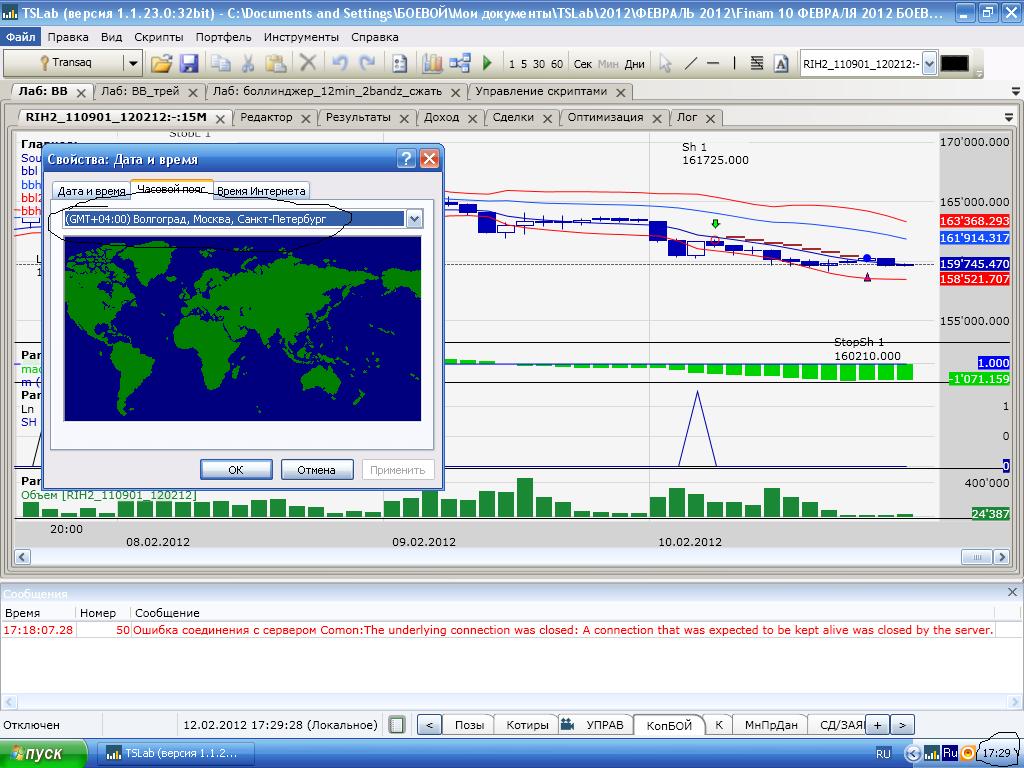Click the chart bars icon in toolbar
This screenshot has height=768, width=1024.
click(x=432, y=63)
